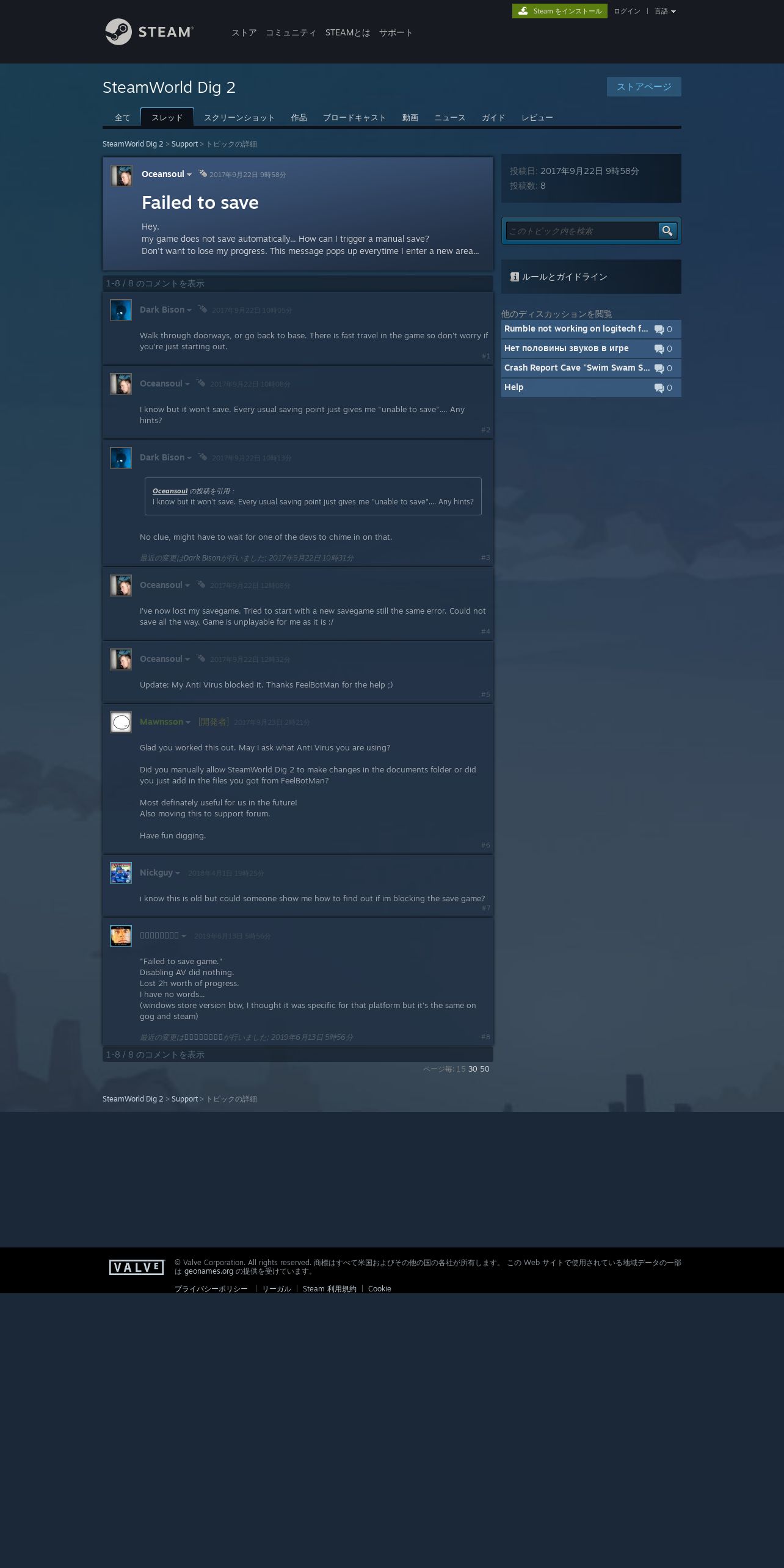Click the info icon beside ルールとガイドライン
The height and width of the screenshot is (1568, 784).
[515, 277]
